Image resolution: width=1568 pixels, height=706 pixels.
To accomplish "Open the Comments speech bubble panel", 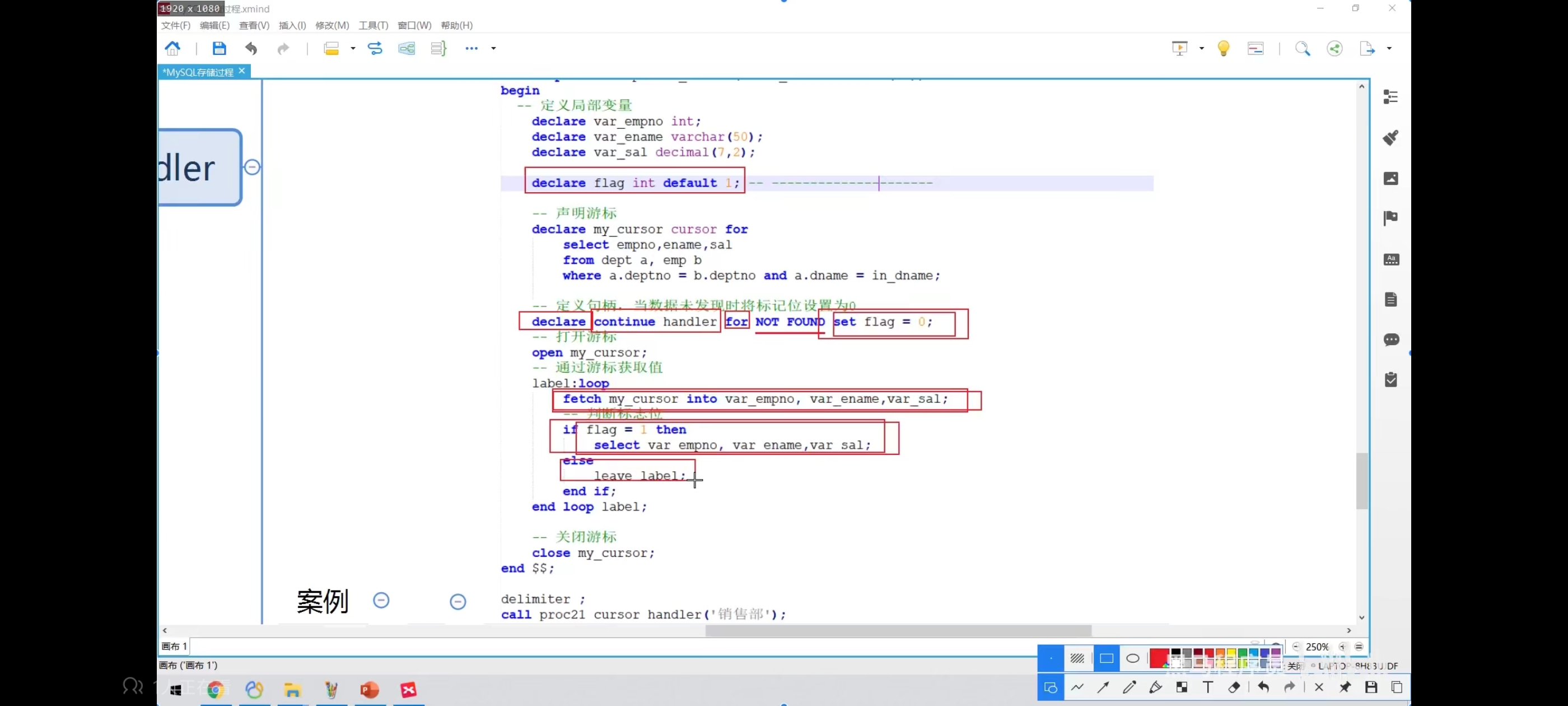I will point(1391,340).
